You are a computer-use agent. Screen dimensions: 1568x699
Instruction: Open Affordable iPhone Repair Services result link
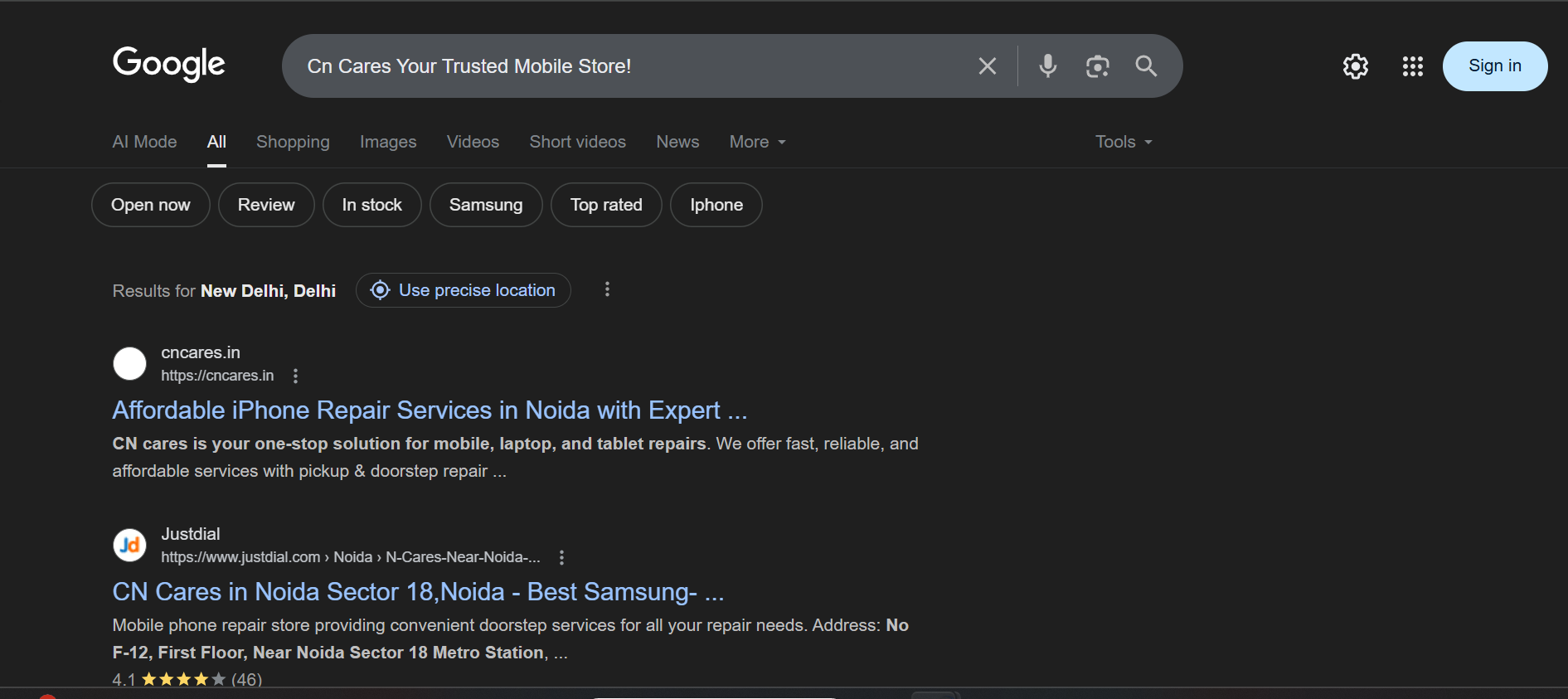pyautogui.click(x=430, y=410)
